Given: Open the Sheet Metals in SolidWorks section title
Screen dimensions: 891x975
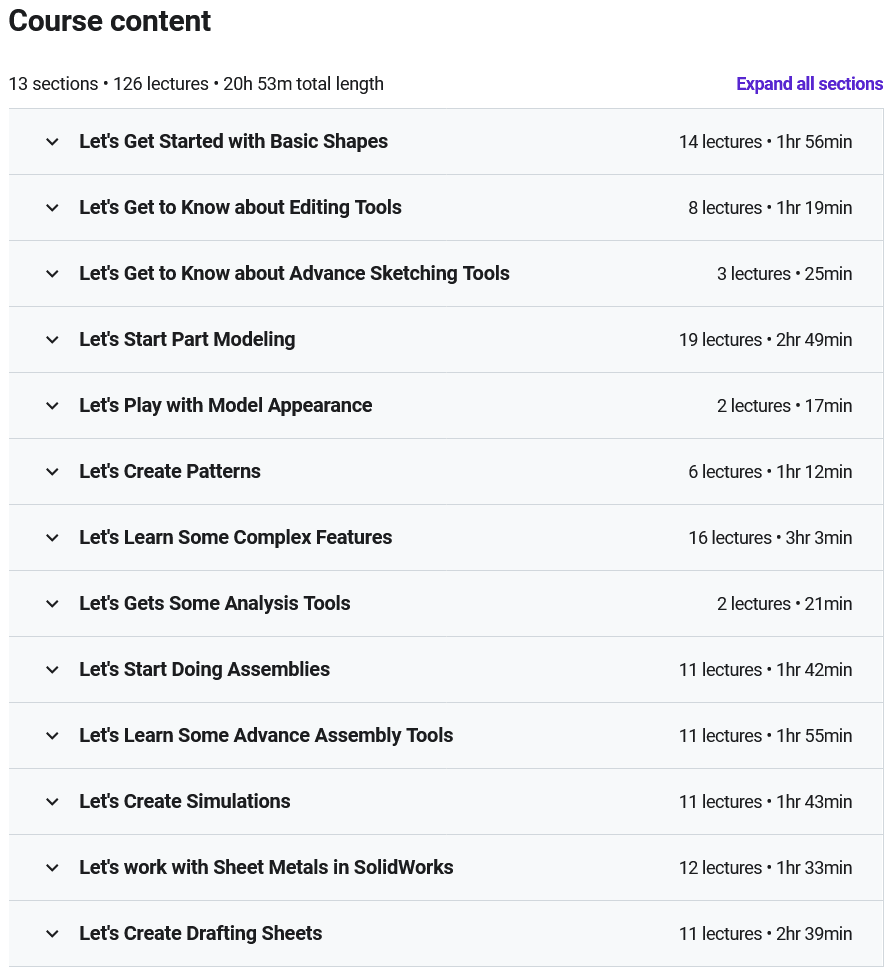Looking at the screenshot, I should pos(266,868).
